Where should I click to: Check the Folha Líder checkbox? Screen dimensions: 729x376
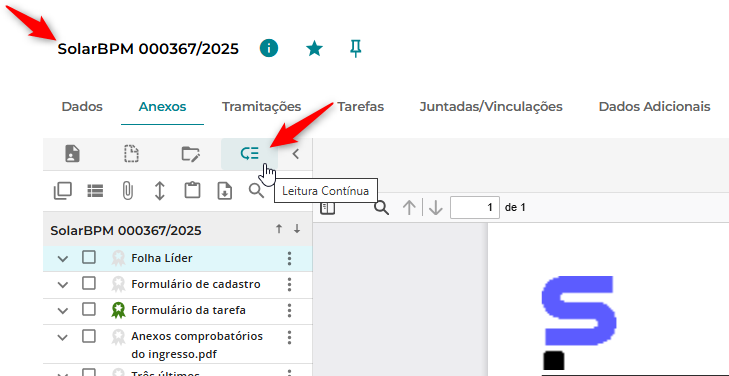[x=89, y=257]
